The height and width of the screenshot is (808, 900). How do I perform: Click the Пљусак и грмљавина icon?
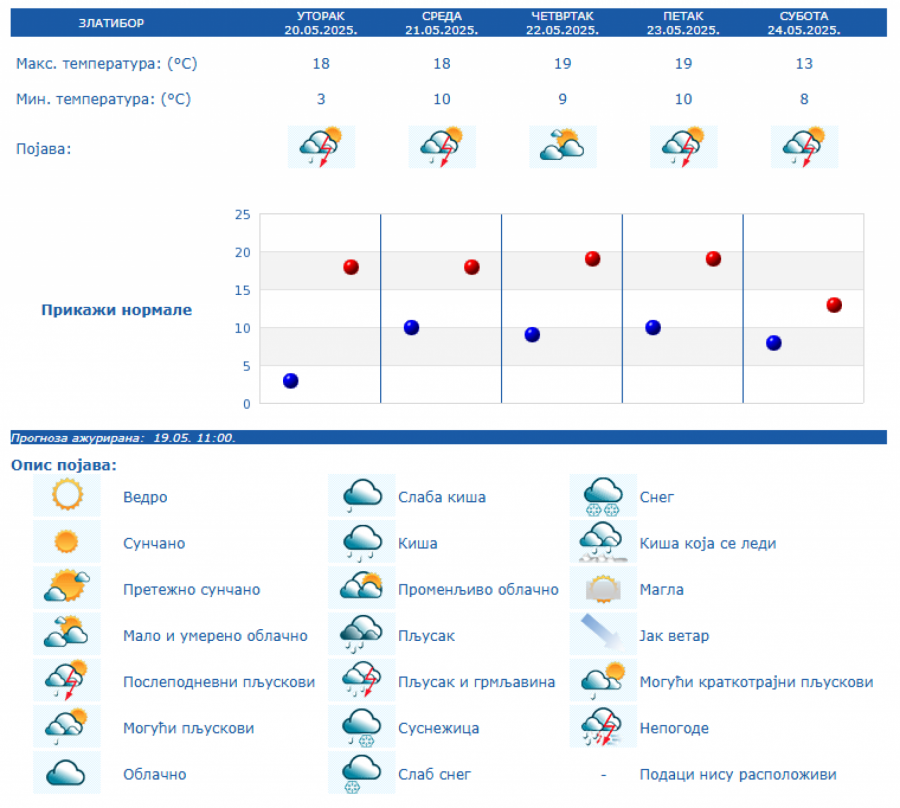click(362, 681)
